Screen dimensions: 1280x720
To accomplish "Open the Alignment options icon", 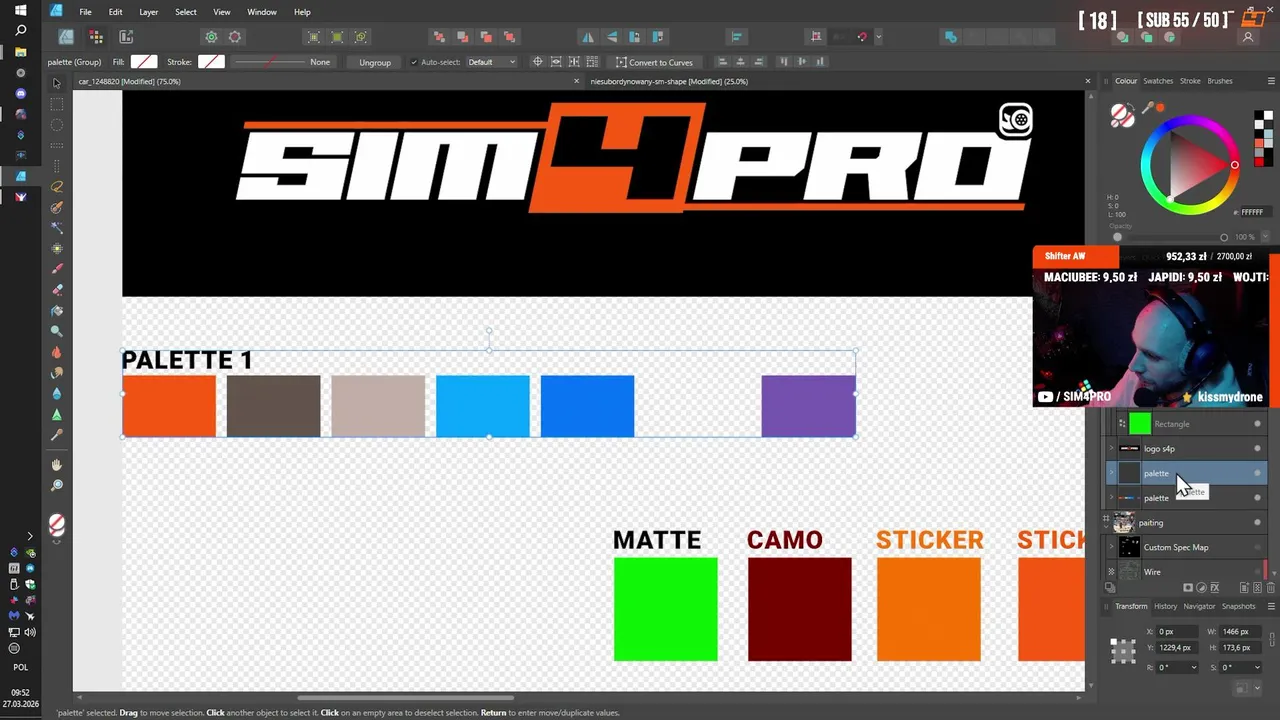I will 737,37.
